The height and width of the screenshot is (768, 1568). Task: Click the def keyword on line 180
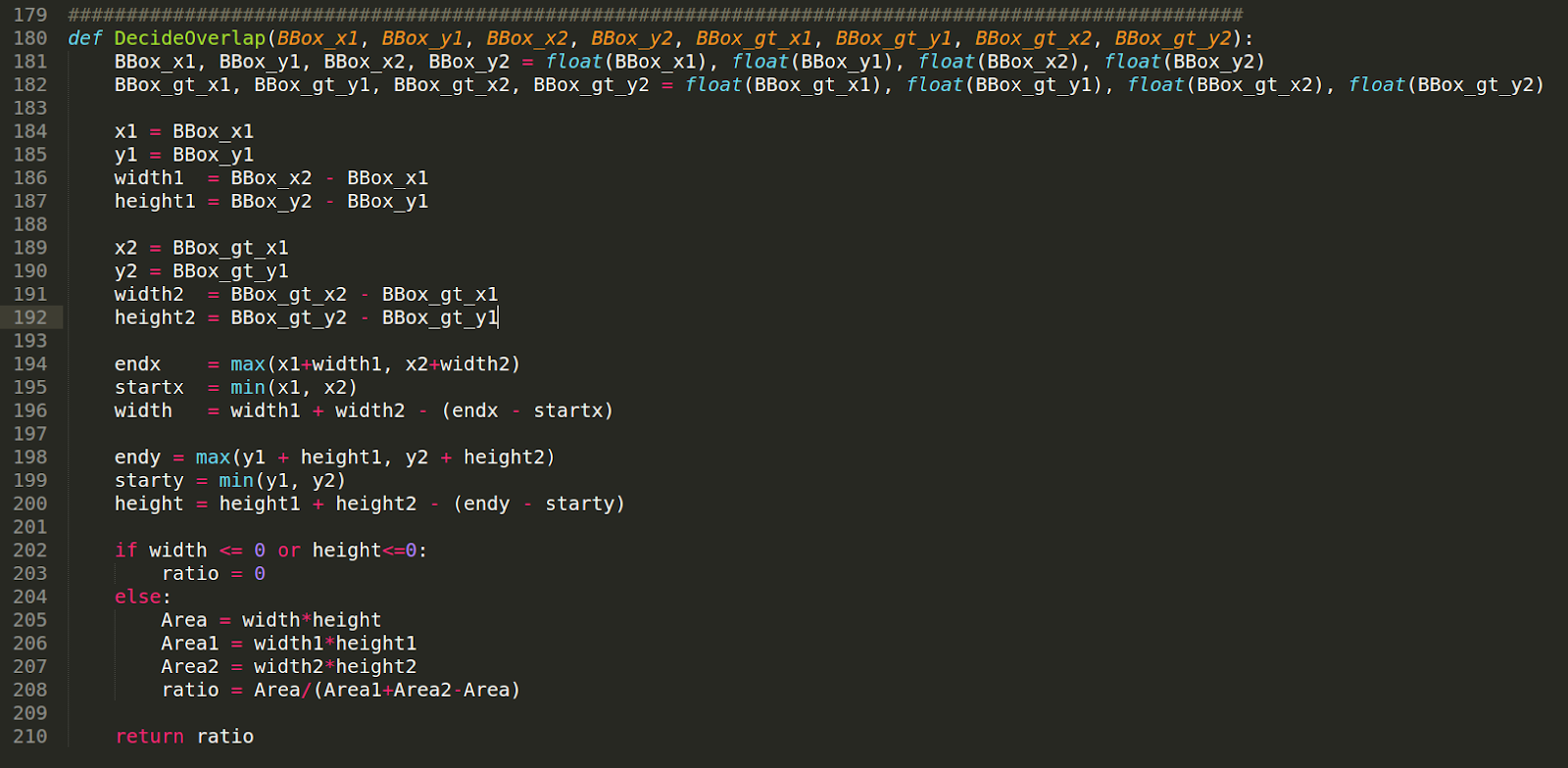pyautogui.click(x=84, y=38)
